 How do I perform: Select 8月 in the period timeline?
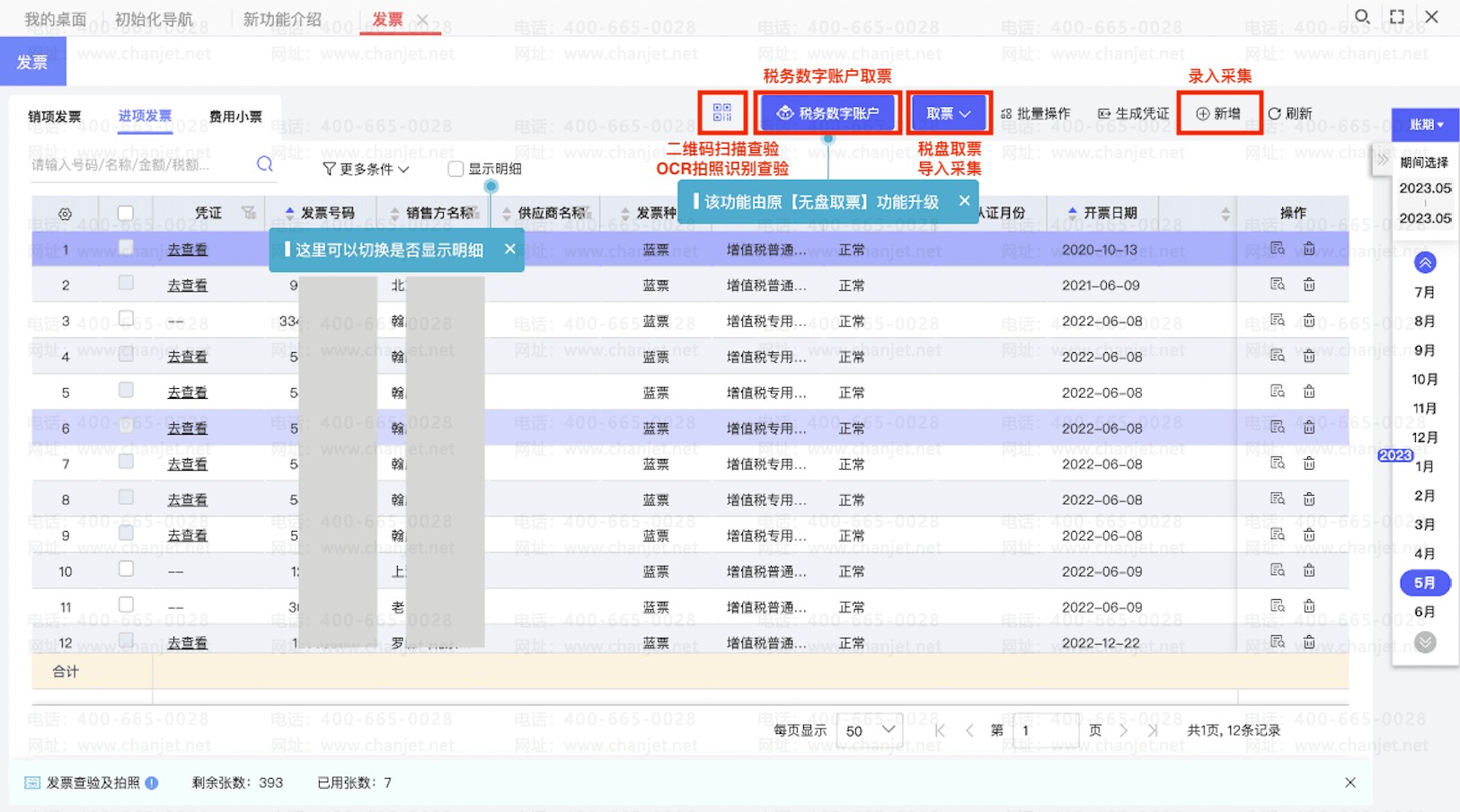[1424, 322]
